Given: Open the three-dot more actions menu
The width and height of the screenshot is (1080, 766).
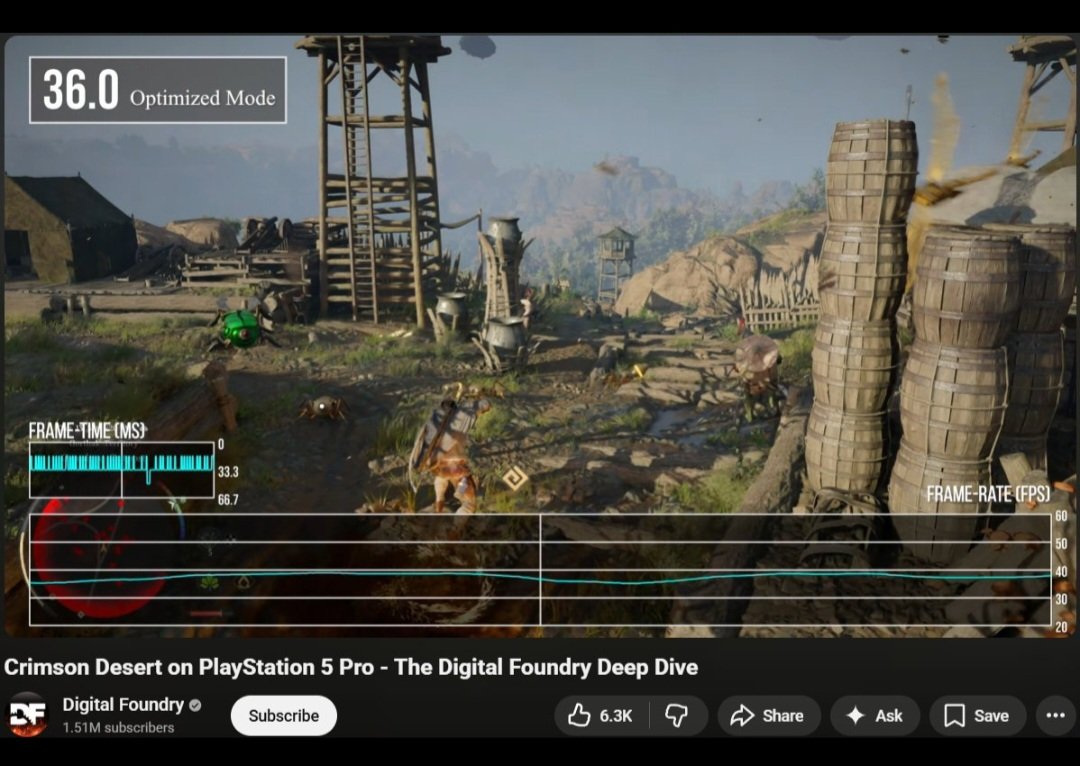Looking at the screenshot, I should [1056, 716].
